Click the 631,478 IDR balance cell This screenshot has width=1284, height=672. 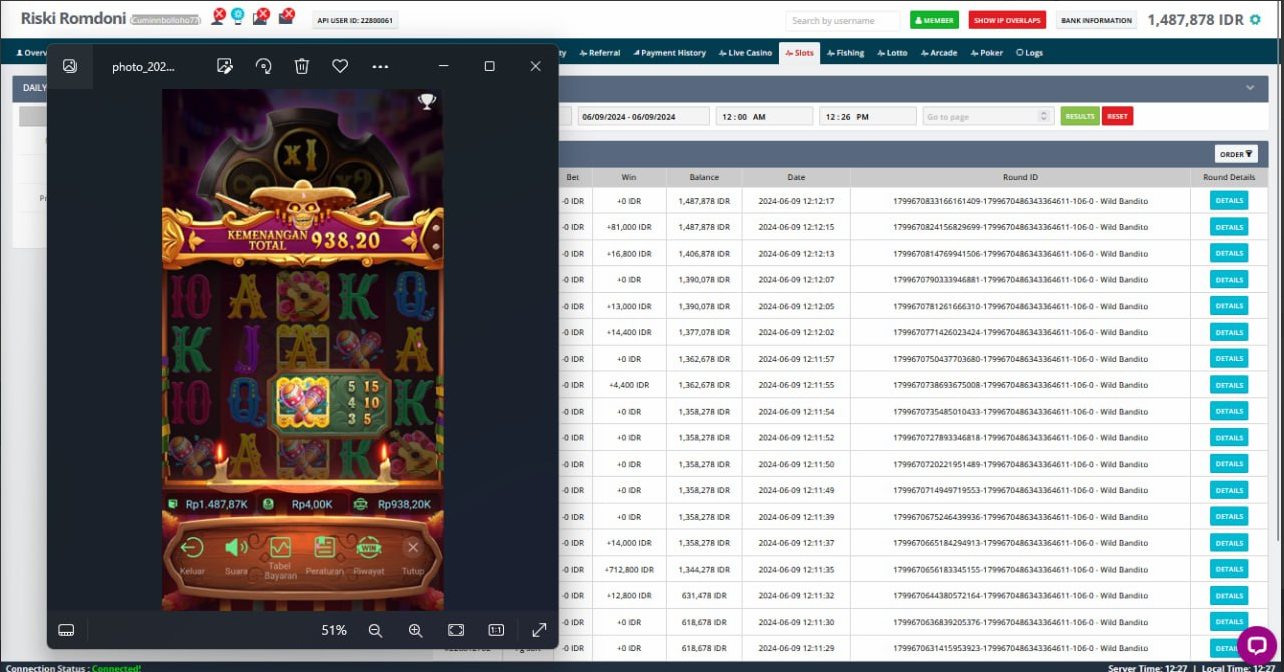(x=704, y=595)
